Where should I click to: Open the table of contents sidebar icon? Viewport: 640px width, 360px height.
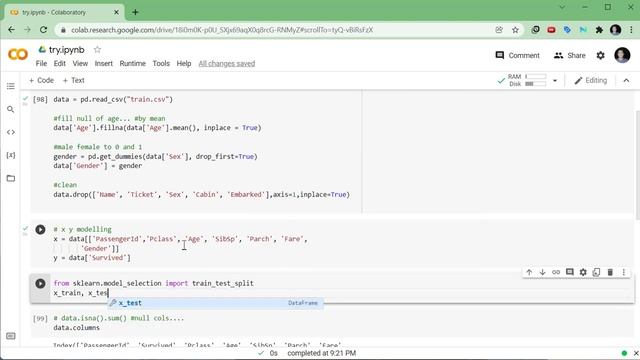(11, 86)
